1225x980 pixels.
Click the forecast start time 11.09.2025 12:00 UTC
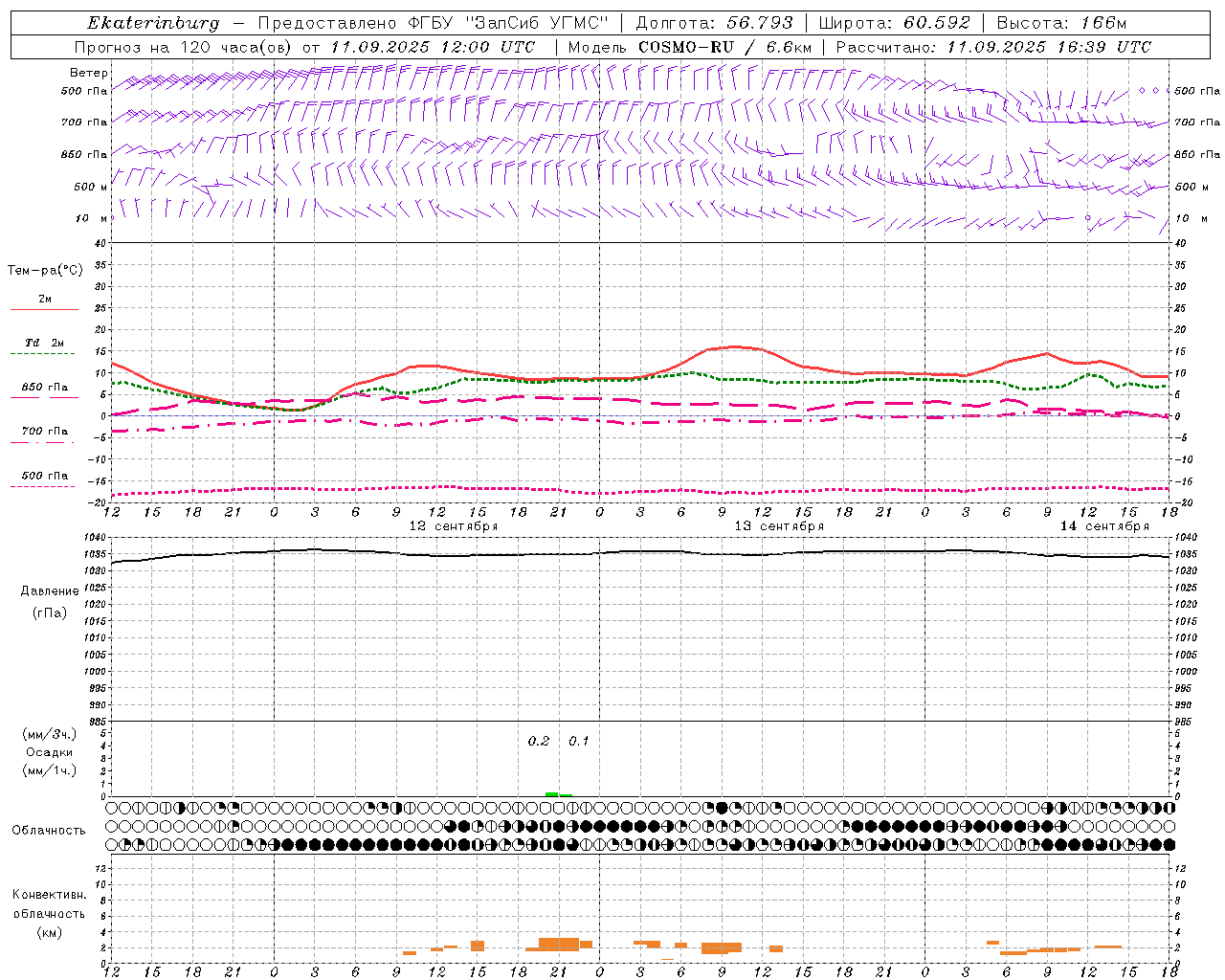[x=433, y=47]
